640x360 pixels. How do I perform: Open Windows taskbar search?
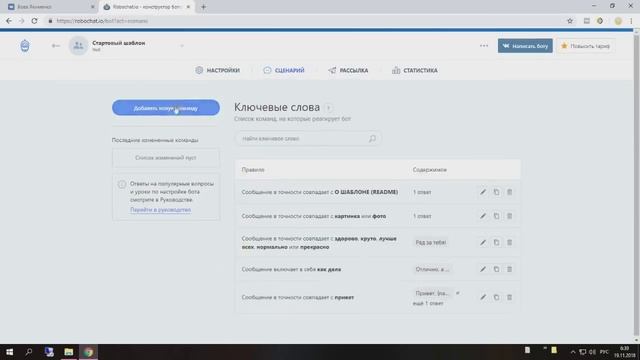click(29, 352)
